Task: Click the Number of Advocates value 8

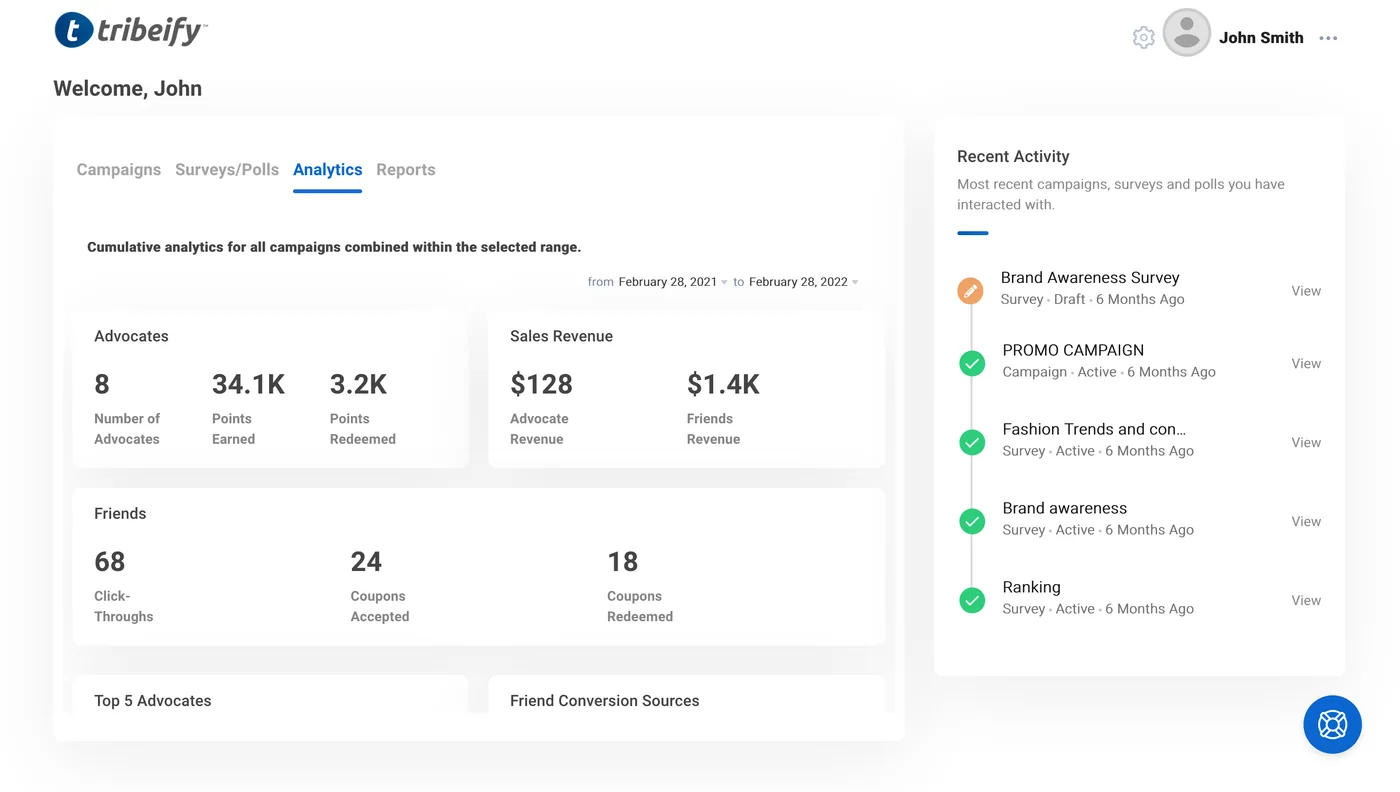Action: [102, 384]
